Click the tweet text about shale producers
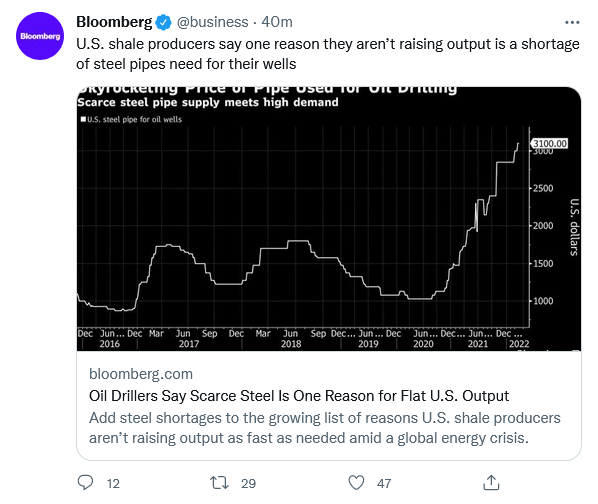The image size is (598, 504). pyautogui.click(x=328, y=54)
